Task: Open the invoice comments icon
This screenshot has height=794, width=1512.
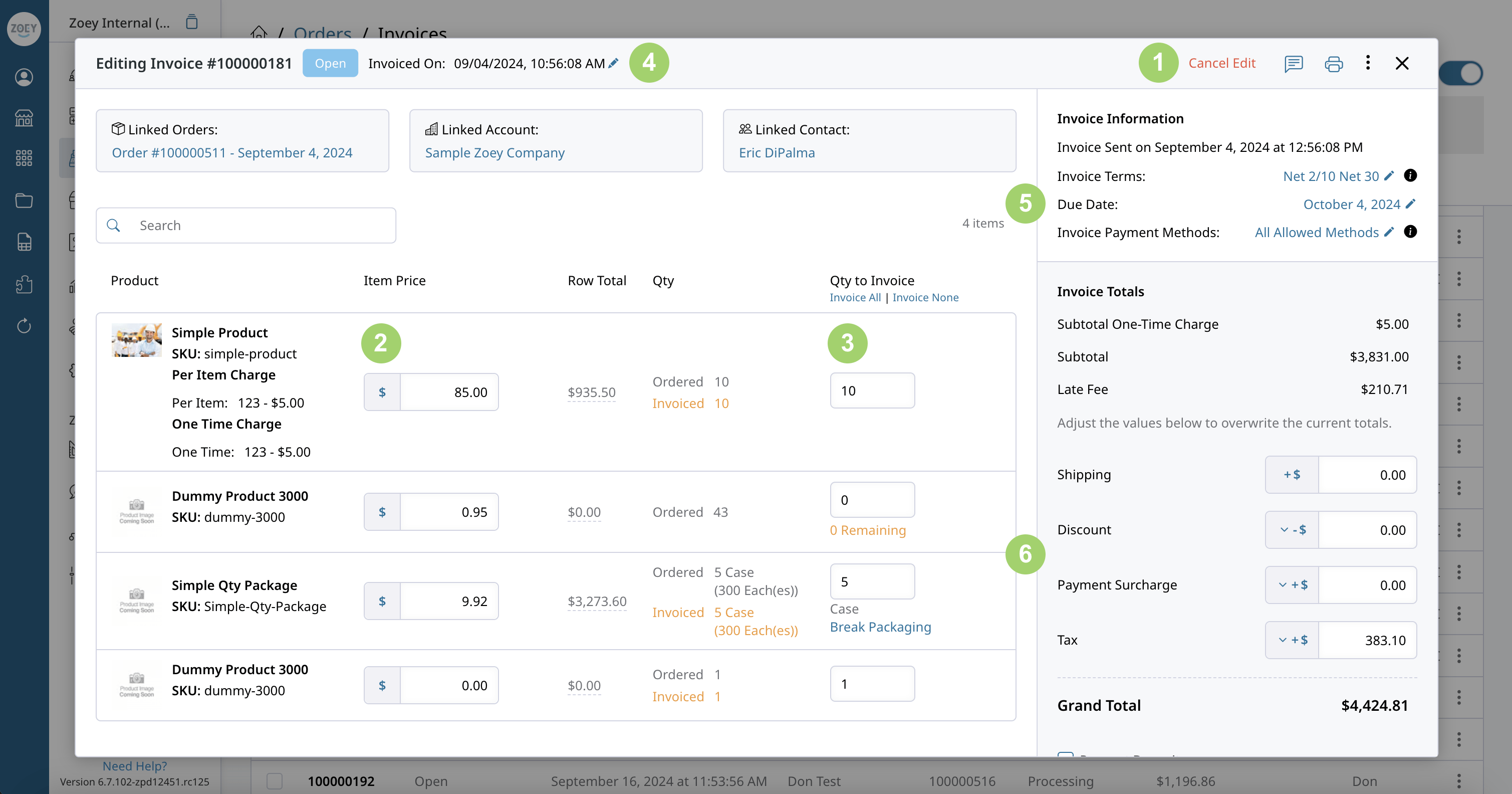Action: (x=1294, y=64)
